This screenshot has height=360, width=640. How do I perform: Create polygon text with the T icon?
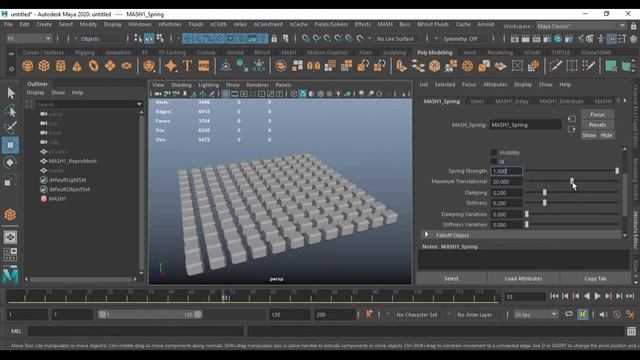[x=187, y=66]
